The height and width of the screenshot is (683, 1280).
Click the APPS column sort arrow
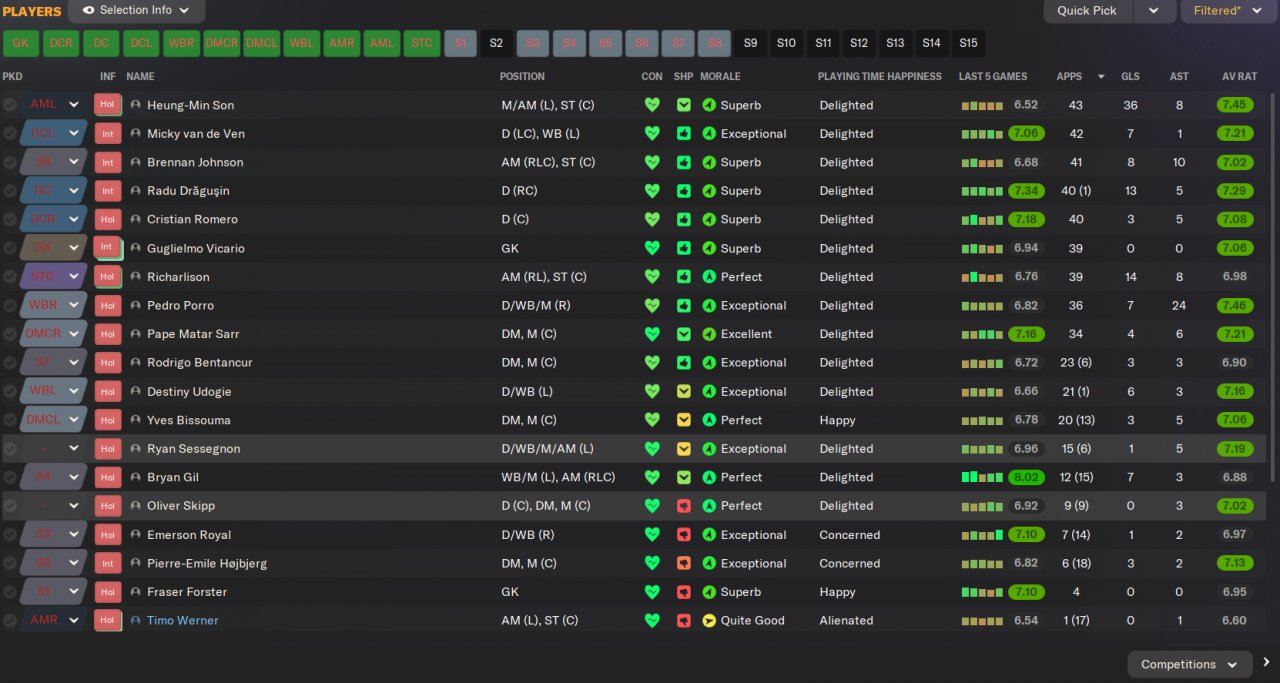point(1101,76)
